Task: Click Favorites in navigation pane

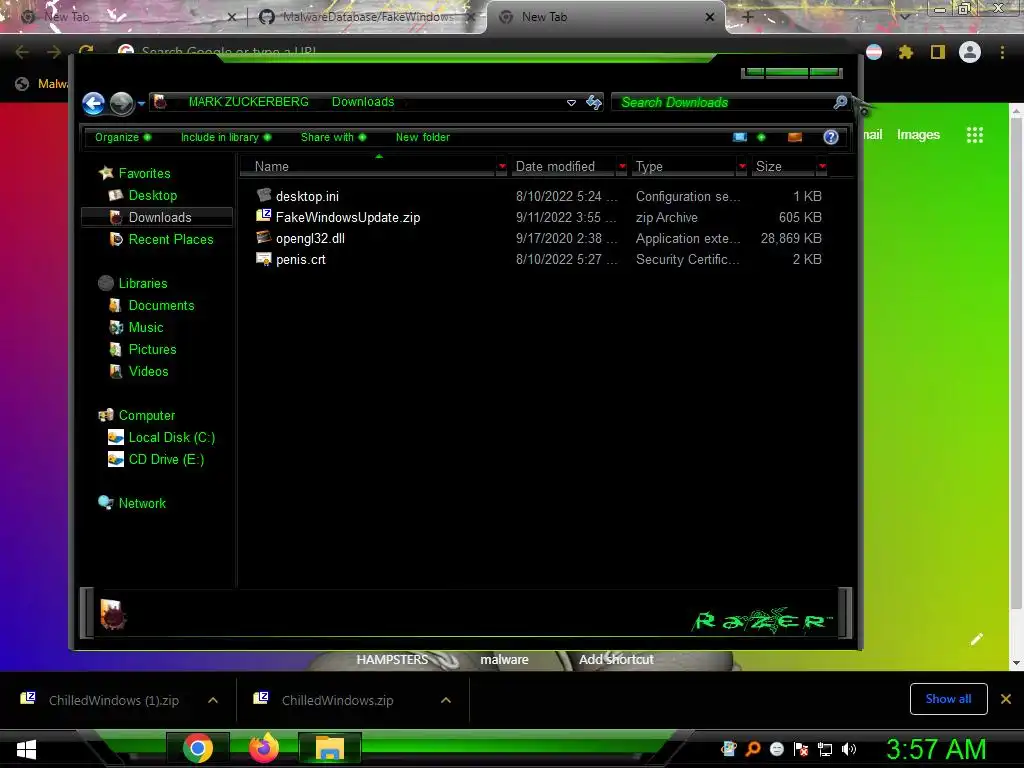Action: (x=144, y=173)
